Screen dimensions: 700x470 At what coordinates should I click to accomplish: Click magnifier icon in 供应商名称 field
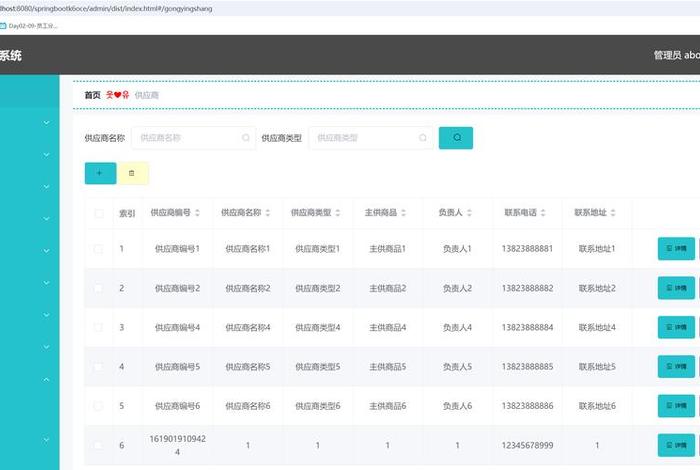point(246,138)
